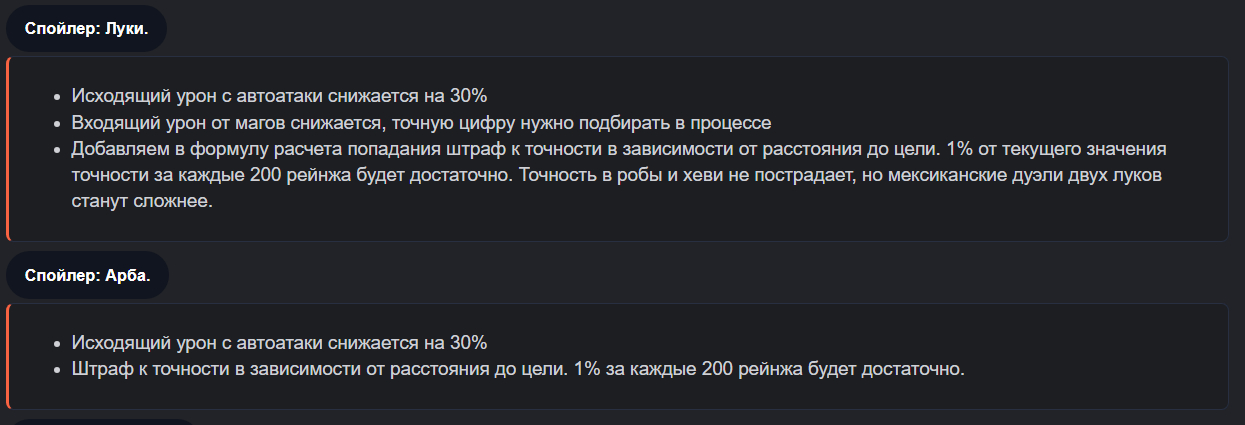The width and height of the screenshot is (1245, 425).
Task: Collapse the "Спойлер: Арба." spoiler
Action: 87,275
